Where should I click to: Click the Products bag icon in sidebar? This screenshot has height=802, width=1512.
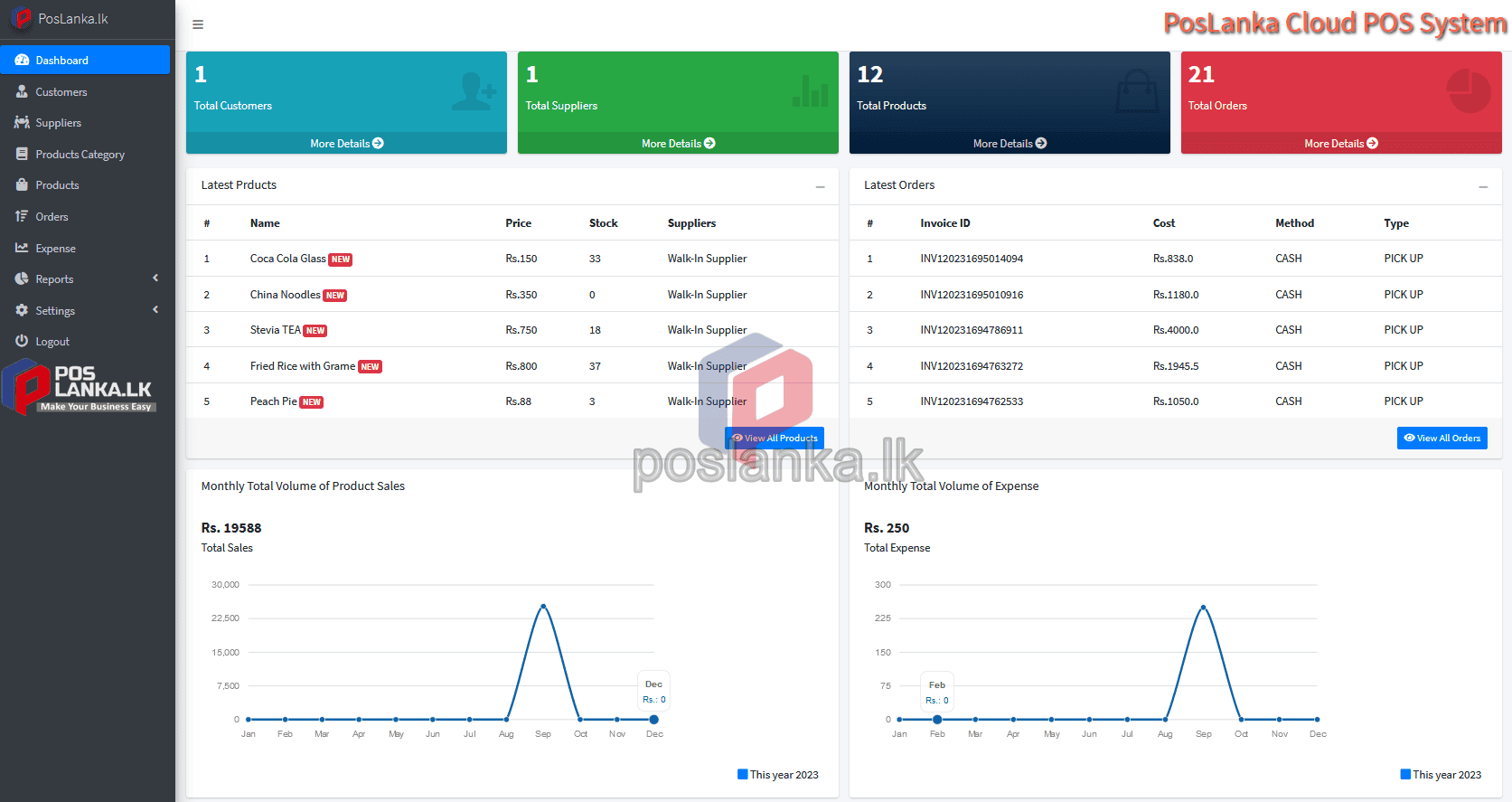pyautogui.click(x=22, y=185)
